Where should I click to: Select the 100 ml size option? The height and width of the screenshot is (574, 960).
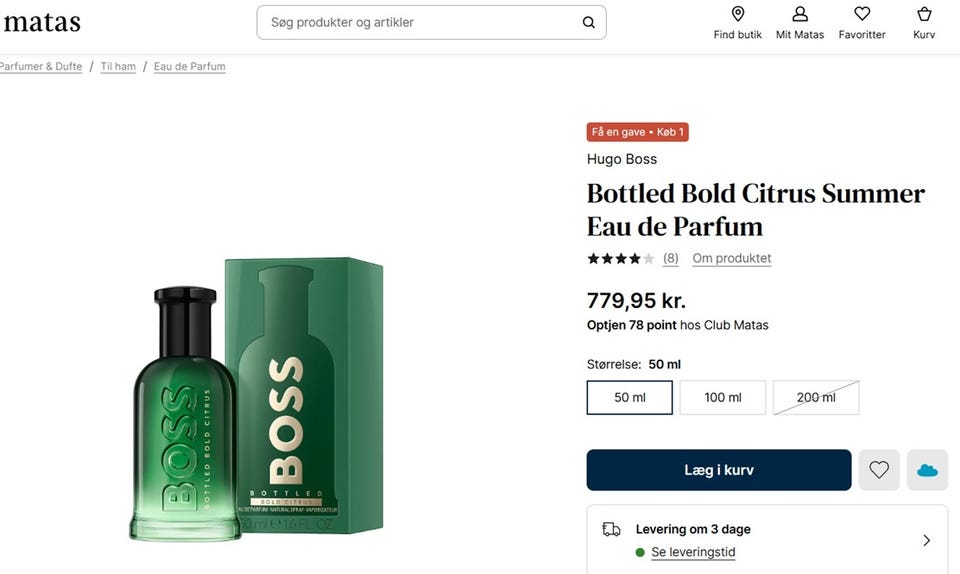tap(722, 397)
